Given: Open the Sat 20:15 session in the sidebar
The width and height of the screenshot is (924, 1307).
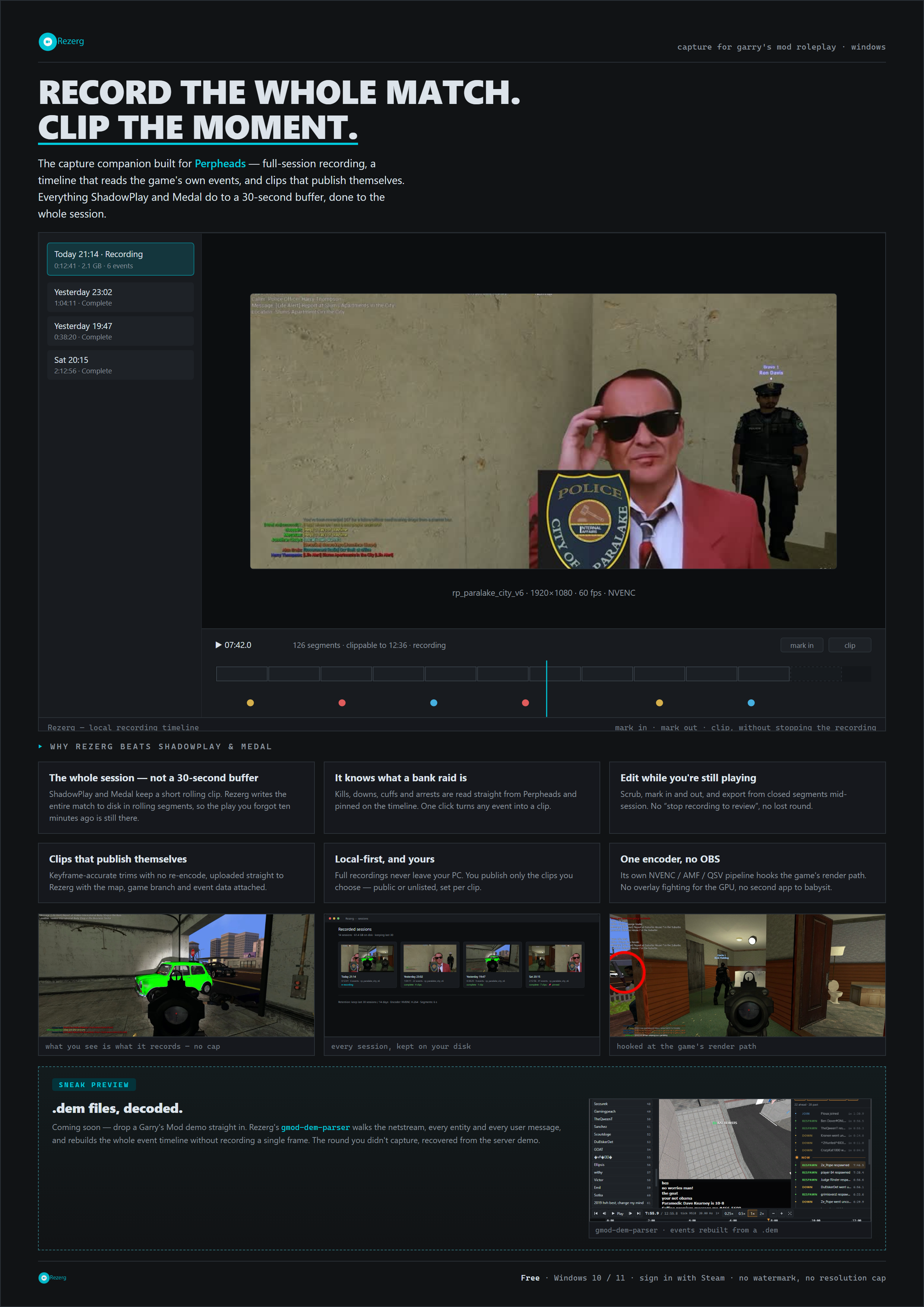Looking at the screenshot, I should click(x=120, y=365).
